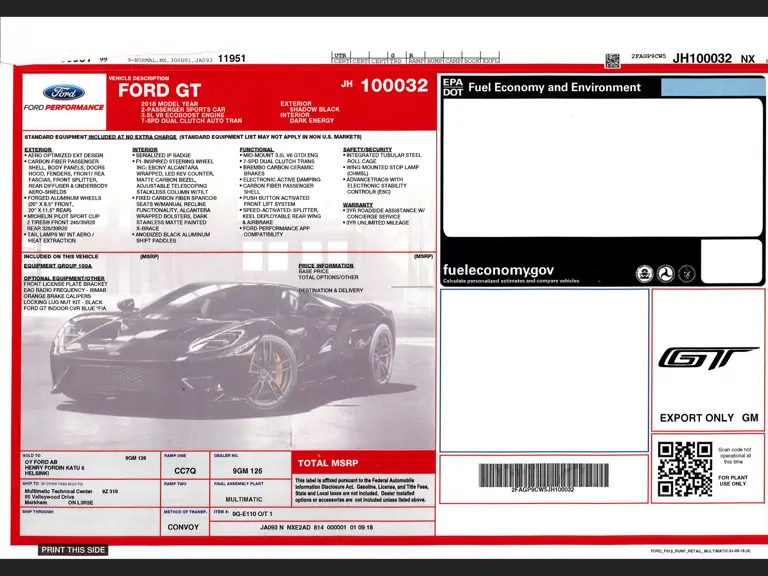
Task: Click the large QR code near 'For Plant Use Only'
Action: [x=685, y=469]
